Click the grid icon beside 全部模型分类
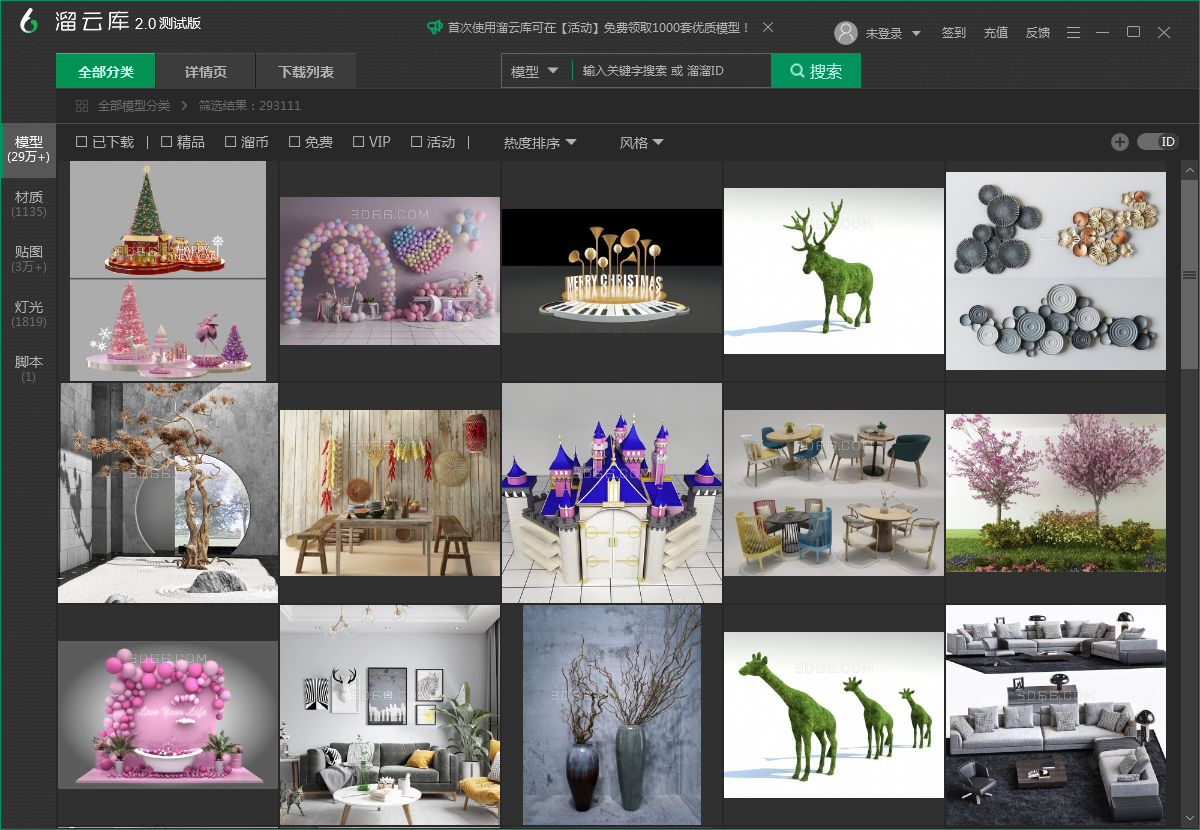Image resolution: width=1200 pixels, height=830 pixels. [82, 106]
